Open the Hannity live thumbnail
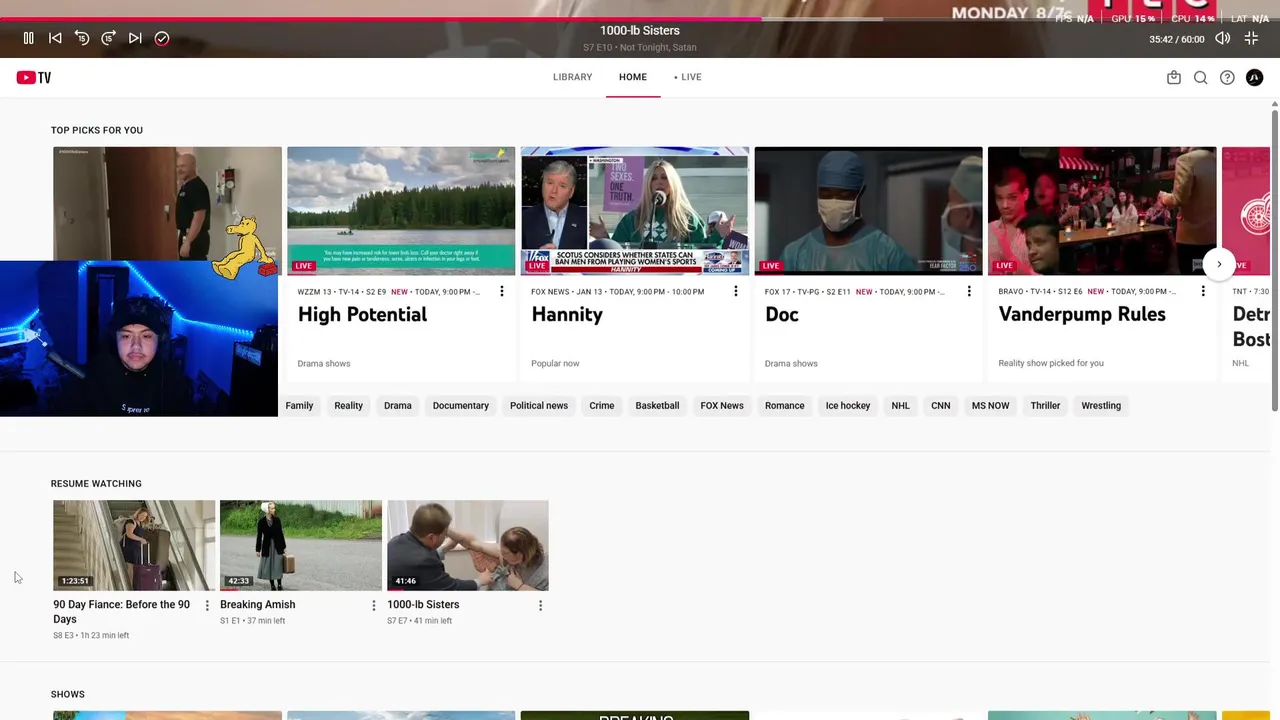 635,211
